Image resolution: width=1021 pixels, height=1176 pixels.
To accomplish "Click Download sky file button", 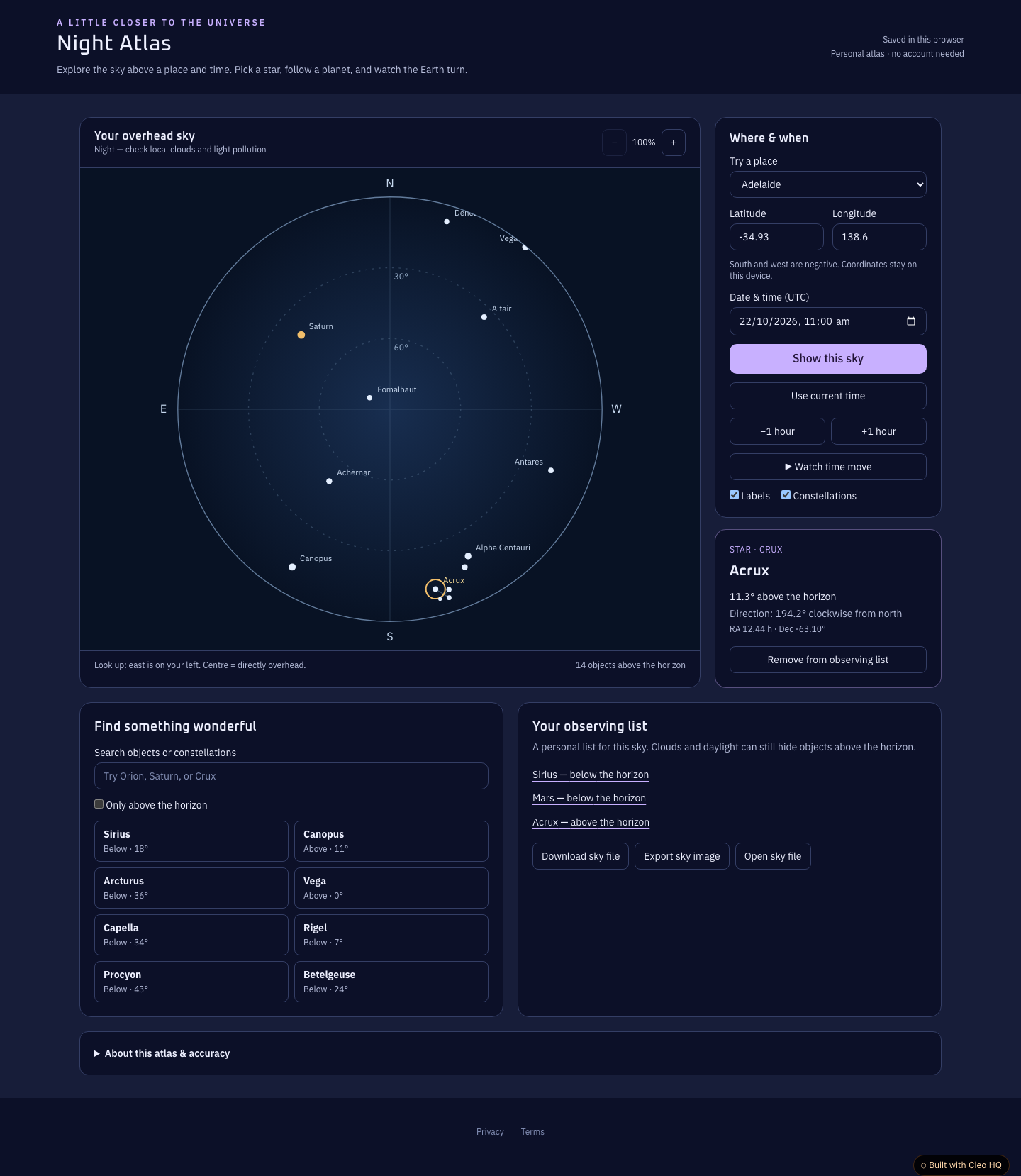I will coord(581,856).
